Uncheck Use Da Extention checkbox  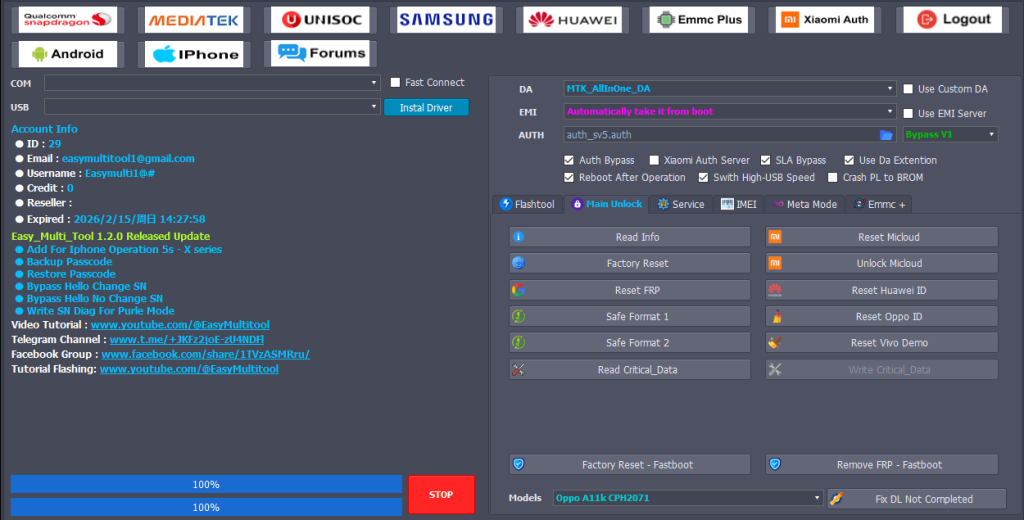(x=849, y=160)
